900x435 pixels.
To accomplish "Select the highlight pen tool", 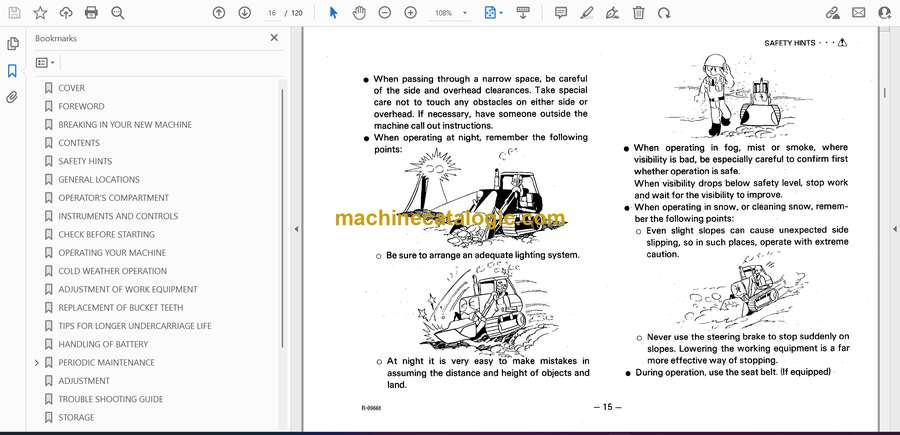I will (x=587, y=13).
